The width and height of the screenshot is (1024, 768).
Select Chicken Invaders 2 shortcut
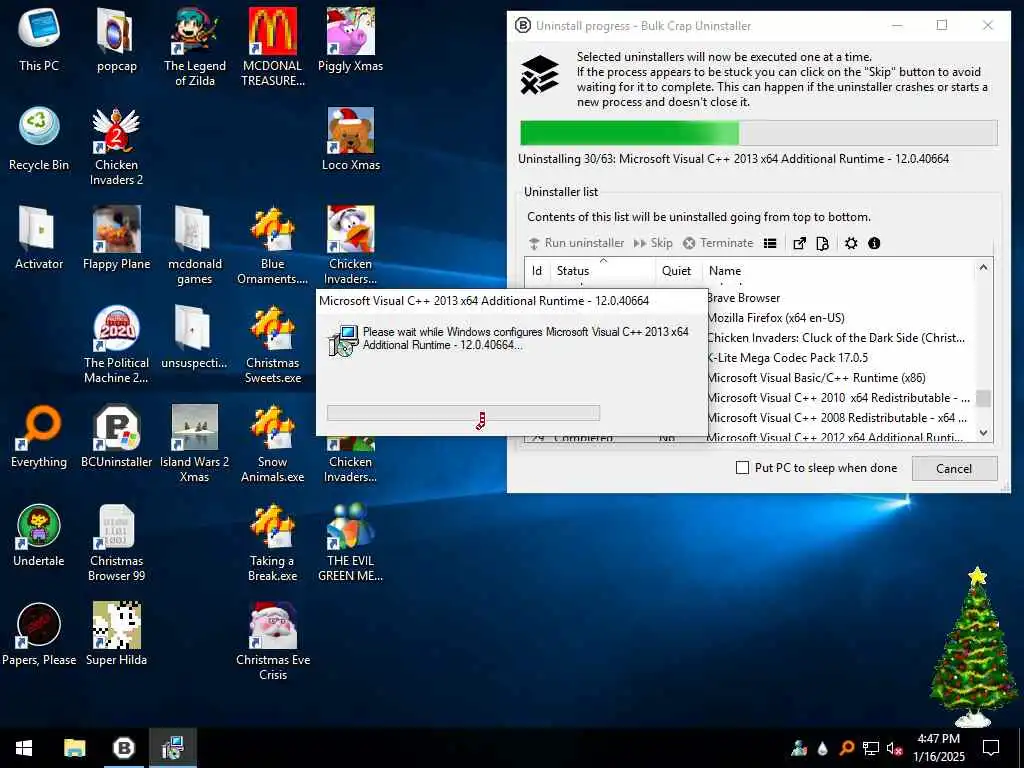(116, 146)
